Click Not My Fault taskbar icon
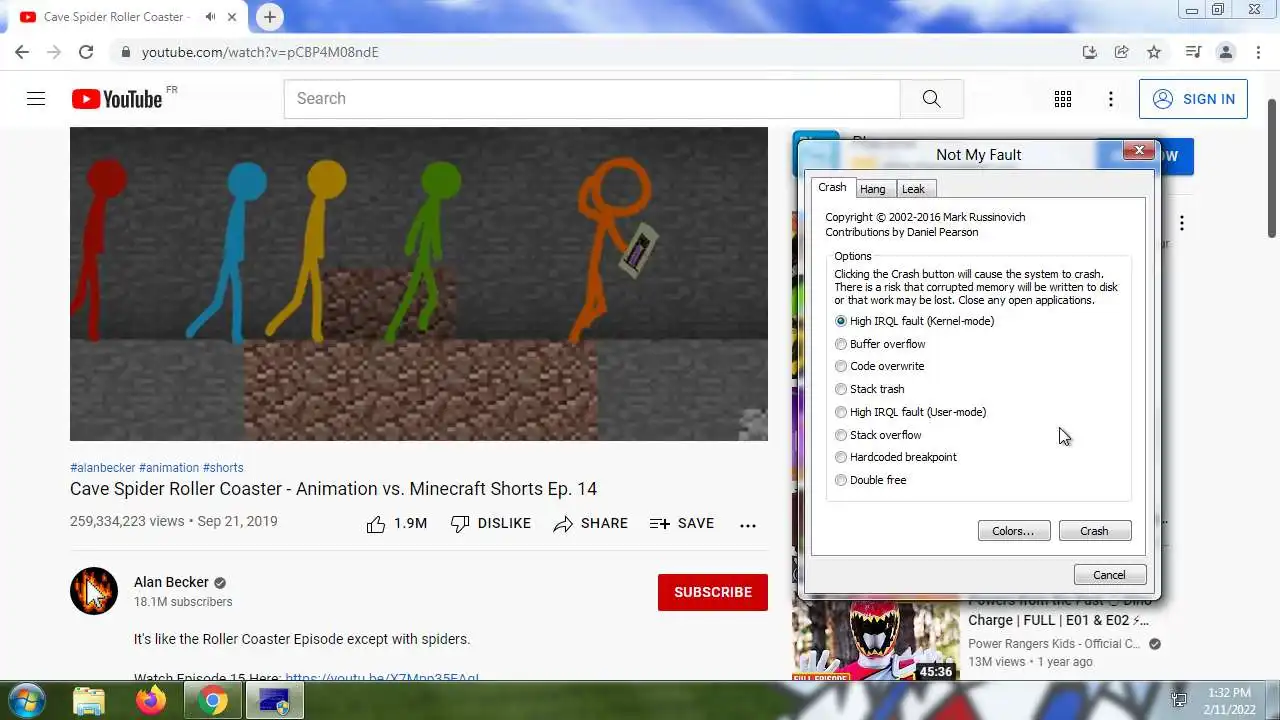 coord(274,701)
